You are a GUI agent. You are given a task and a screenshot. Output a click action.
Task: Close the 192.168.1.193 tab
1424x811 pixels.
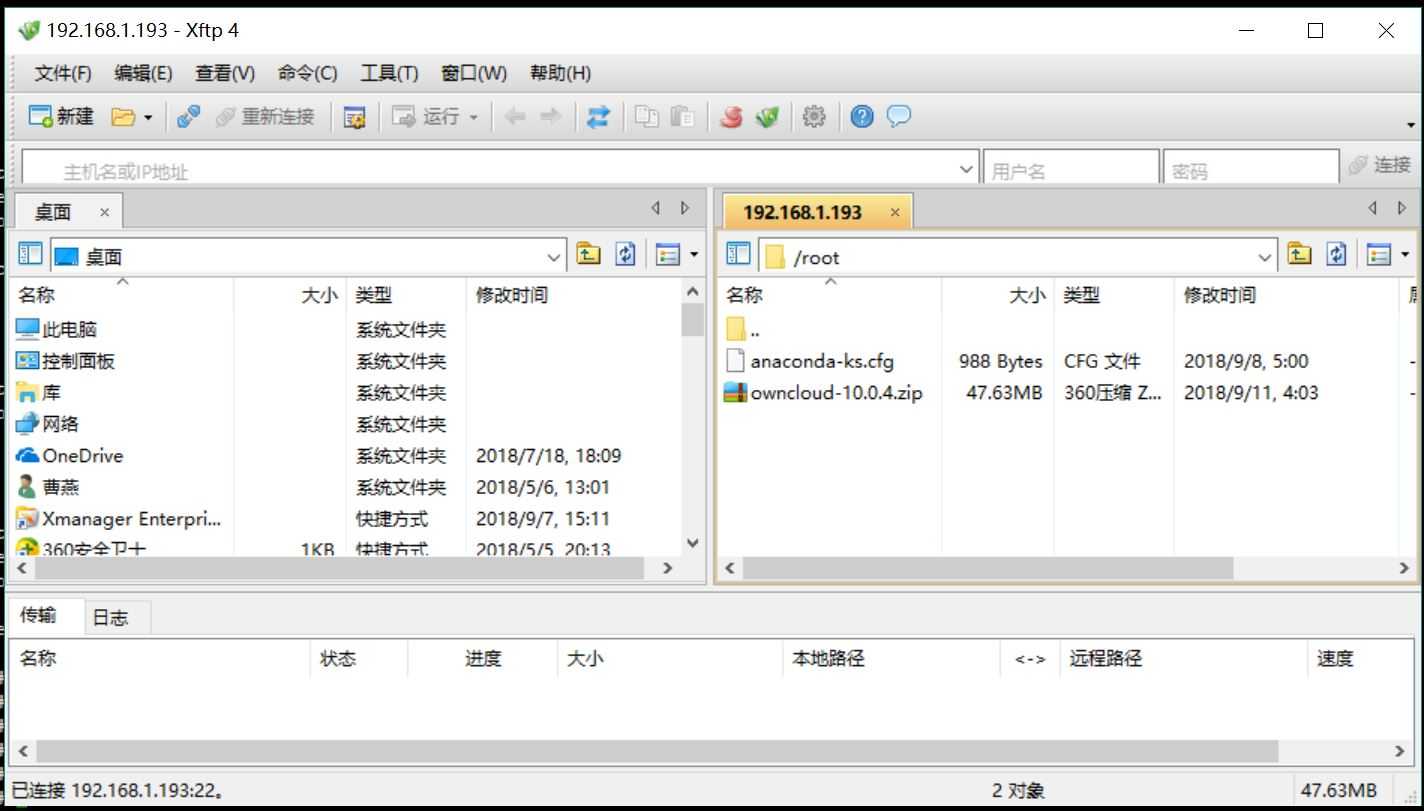coord(895,212)
